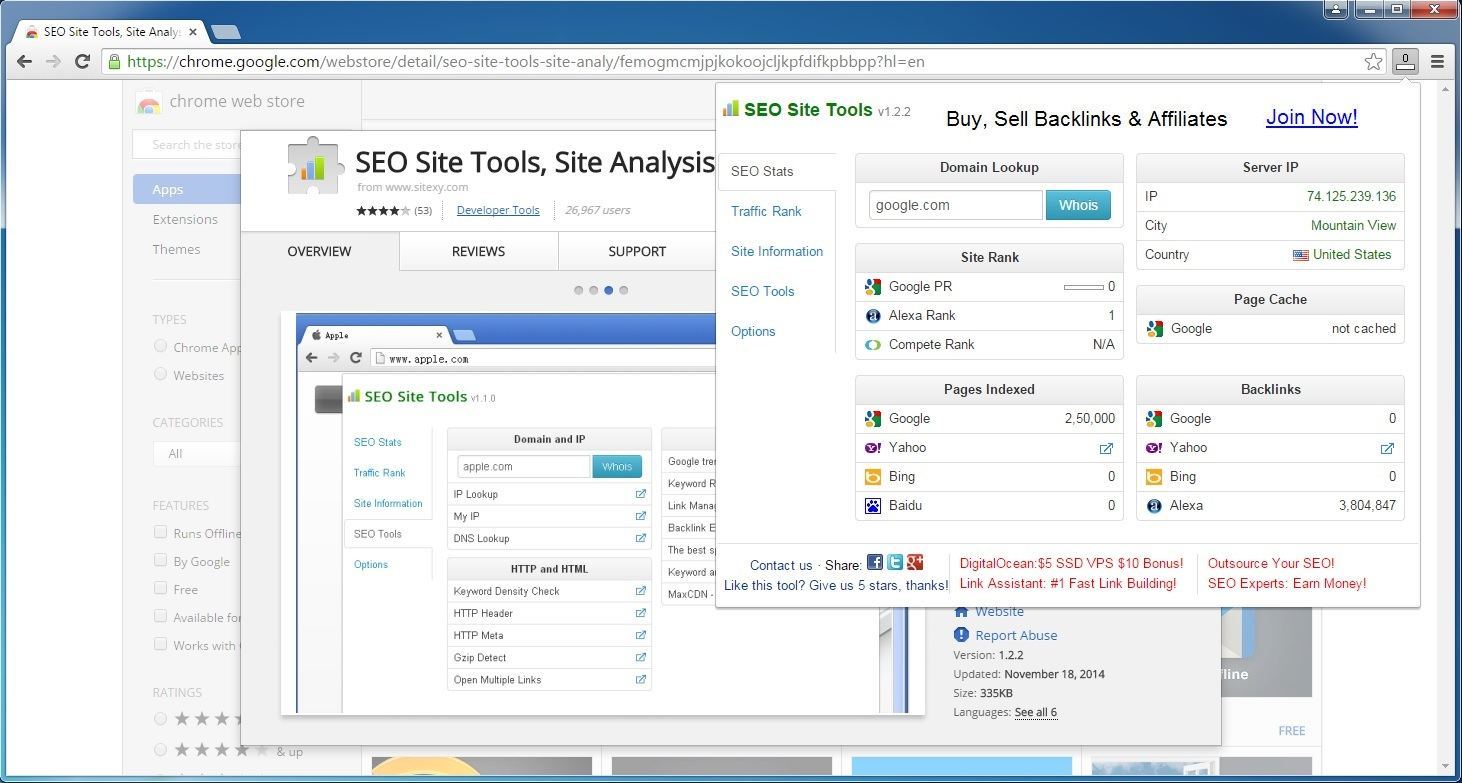1462x783 pixels.
Task: Open Yahoo pages indexed external link icon
Action: tap(1106, 448)
